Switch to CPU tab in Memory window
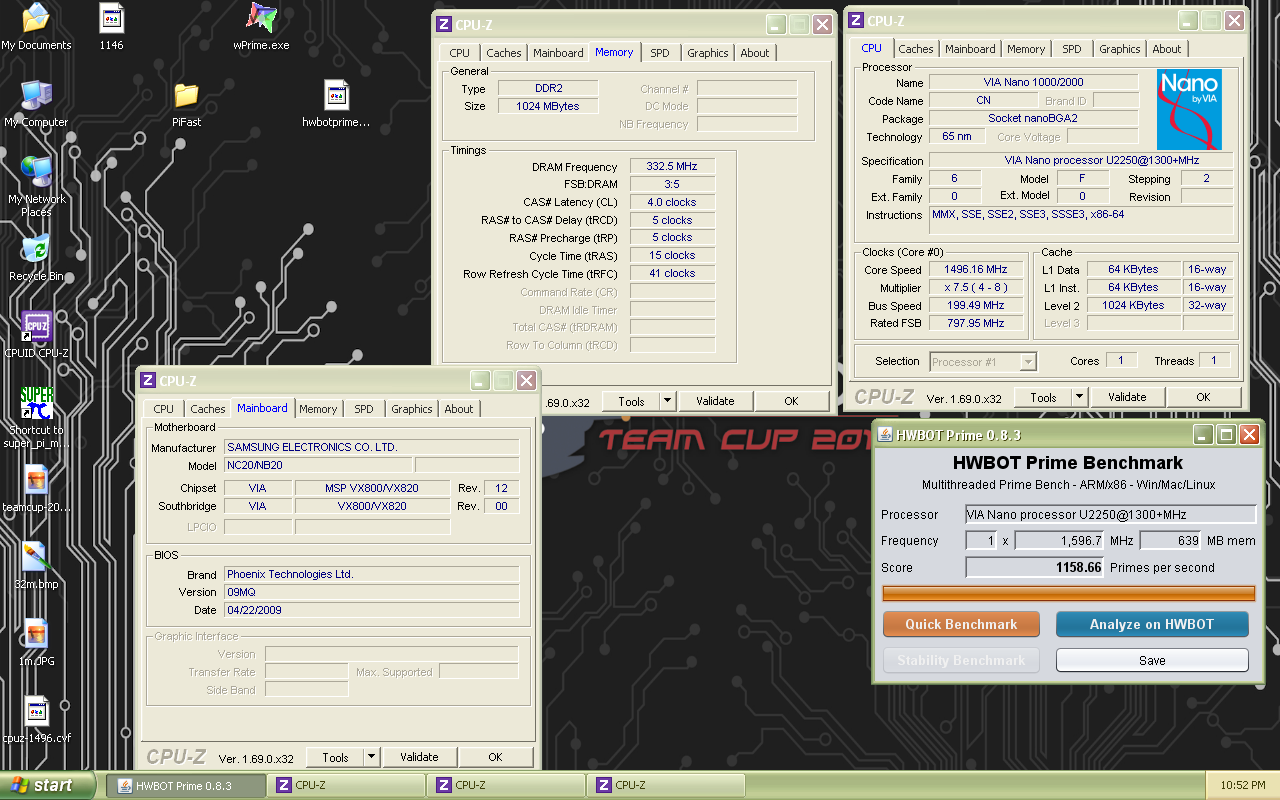The height and width of the screenshot is (800, 1280). tap(460, 53)
